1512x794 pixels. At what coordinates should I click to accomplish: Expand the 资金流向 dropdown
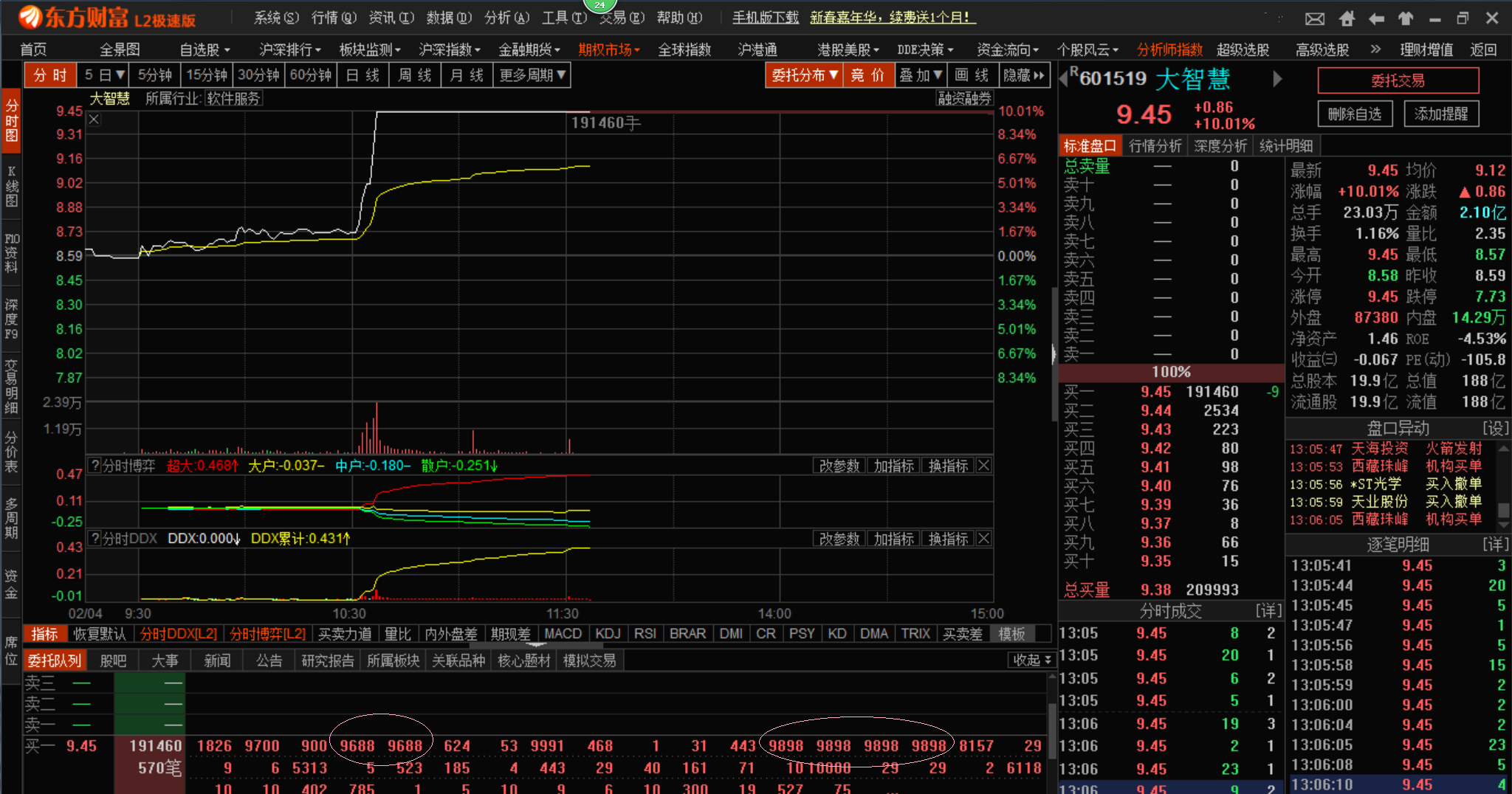(x=1007, y=49)
